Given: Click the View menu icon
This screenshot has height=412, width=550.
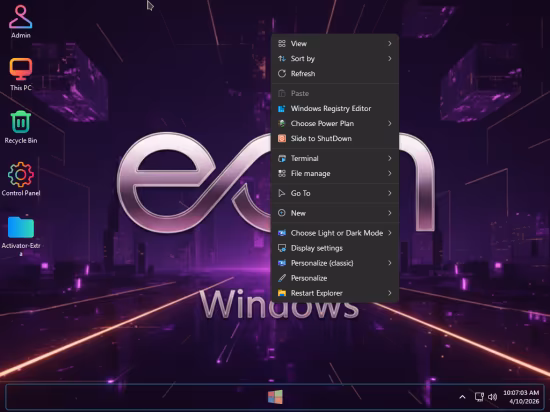Looking at the screenshot, I should point(282,43).
